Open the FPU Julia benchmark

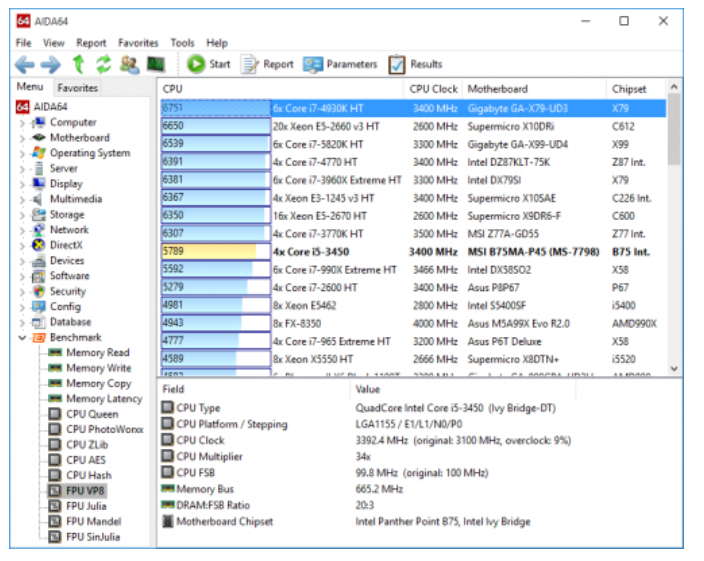point(78,507)
